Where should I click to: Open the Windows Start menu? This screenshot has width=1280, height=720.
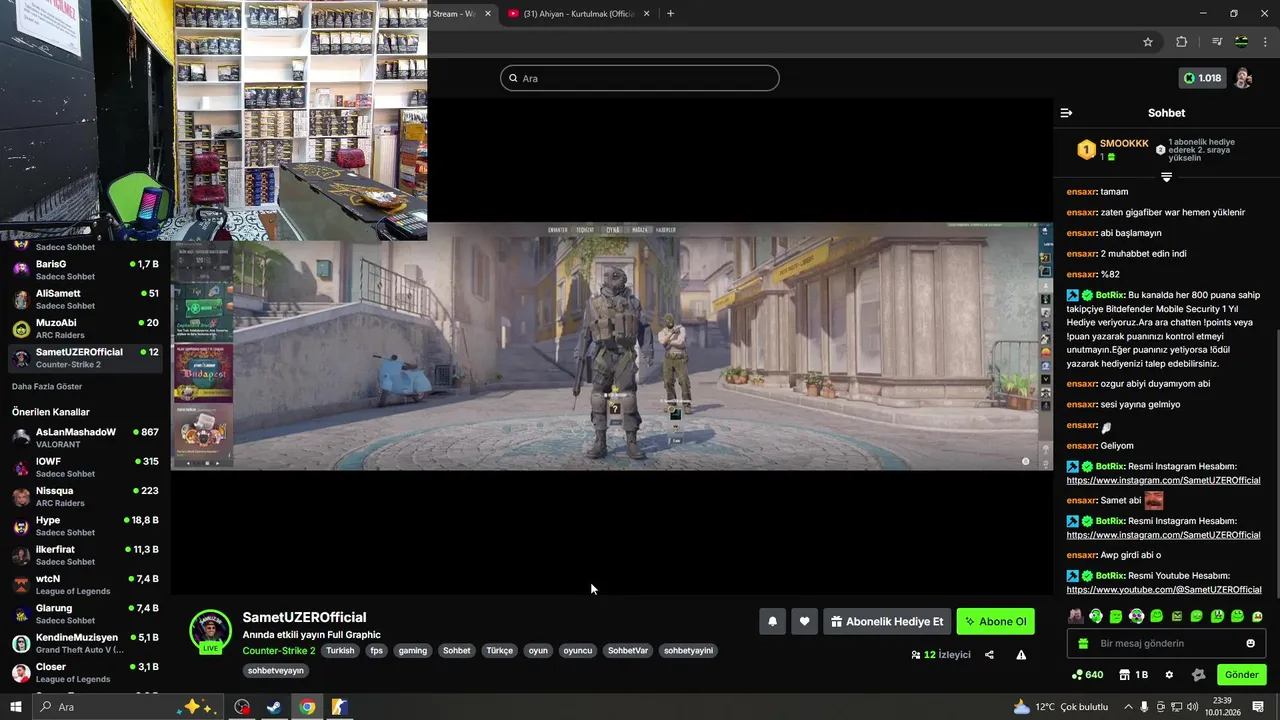(16, 707)
